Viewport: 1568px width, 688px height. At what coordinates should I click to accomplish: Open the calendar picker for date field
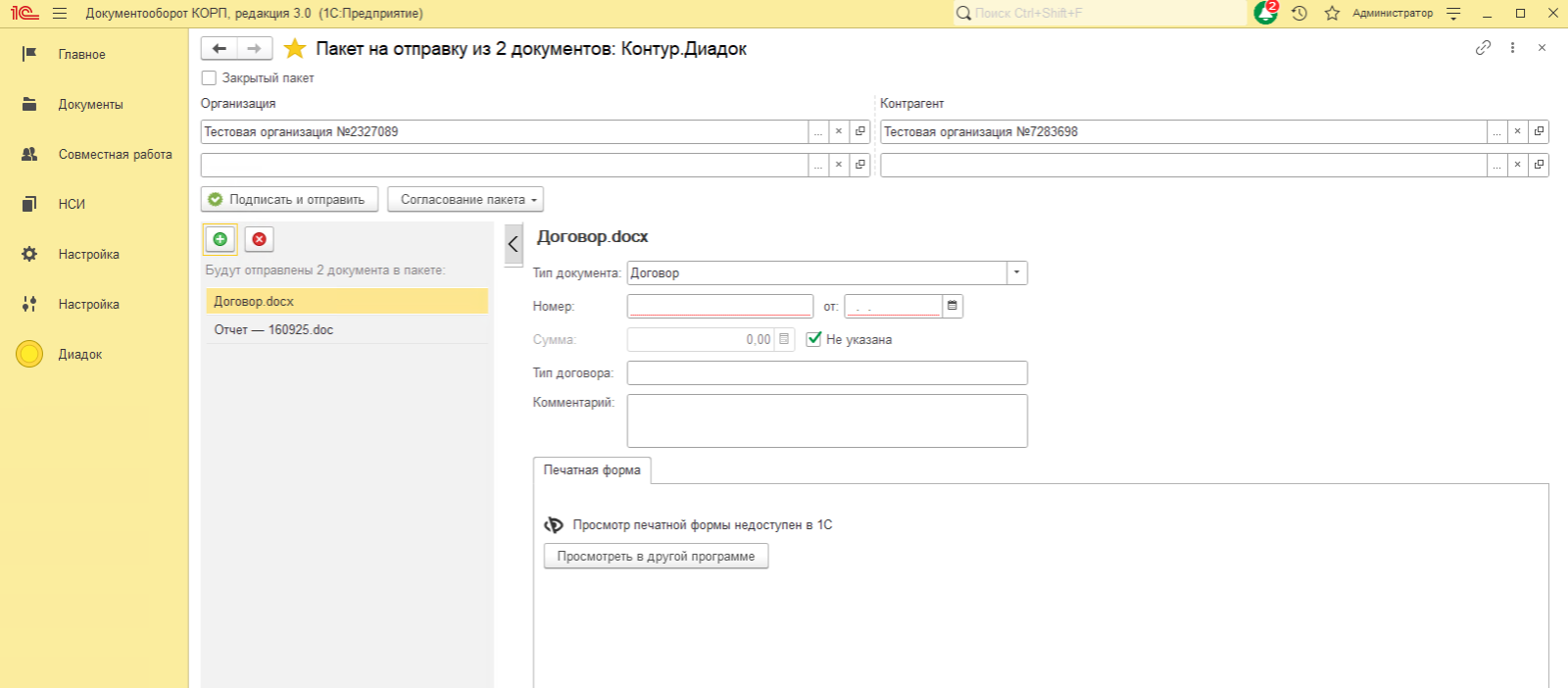[952, 306]
